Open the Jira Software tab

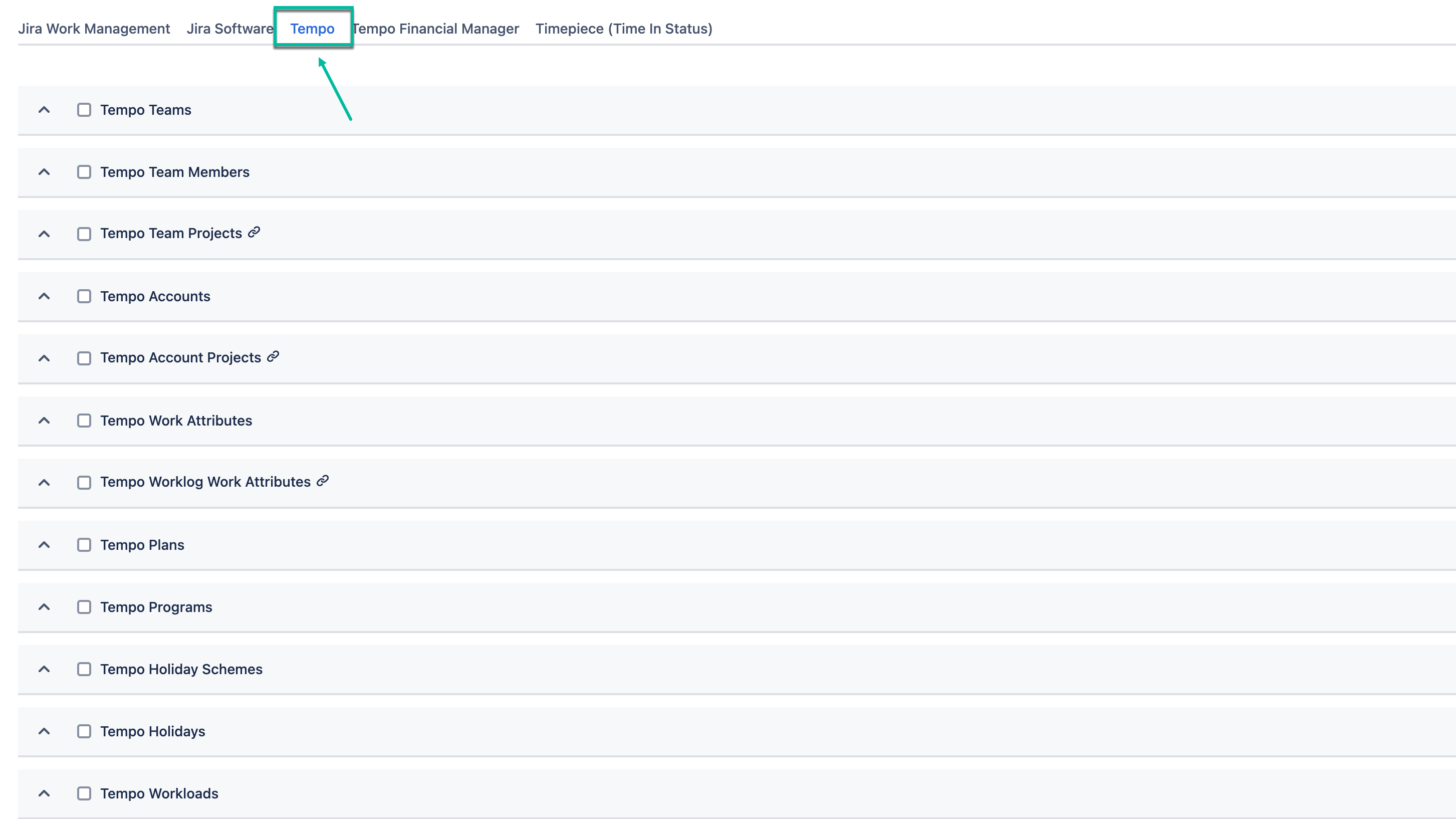click(229, 28)
